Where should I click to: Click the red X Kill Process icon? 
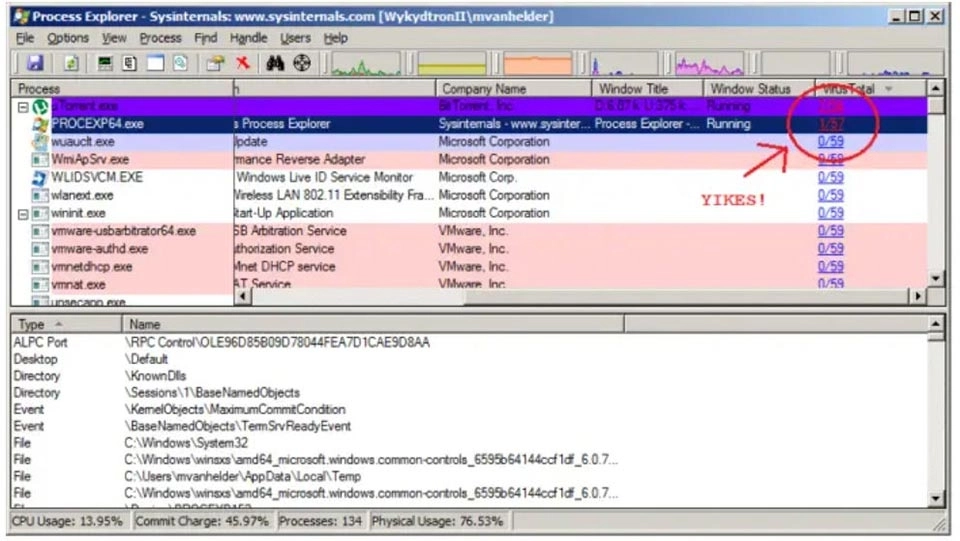(x=243, y=62)
